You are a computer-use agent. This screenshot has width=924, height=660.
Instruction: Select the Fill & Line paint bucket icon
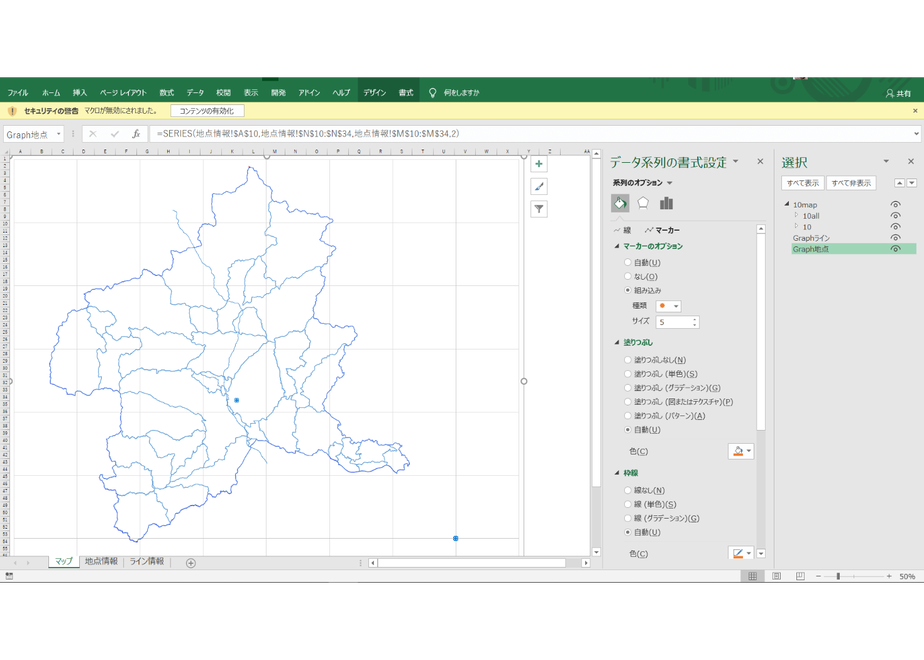pos(620,203)
